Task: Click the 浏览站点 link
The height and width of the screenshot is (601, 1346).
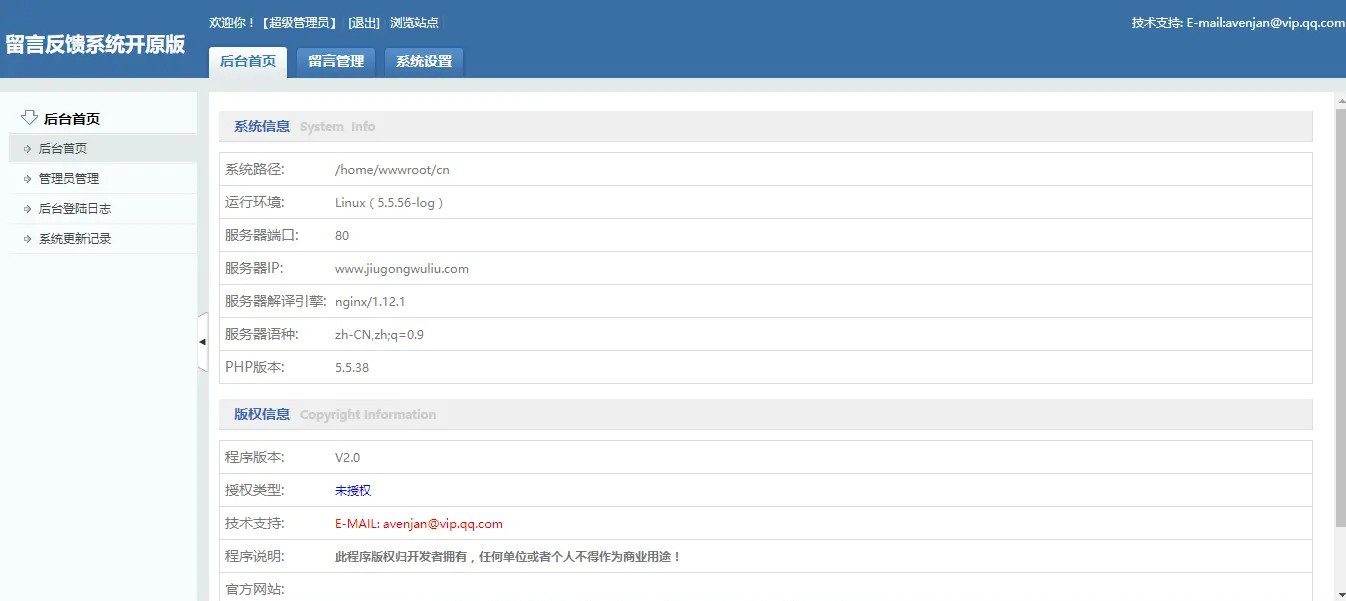Action: point(414,23)
